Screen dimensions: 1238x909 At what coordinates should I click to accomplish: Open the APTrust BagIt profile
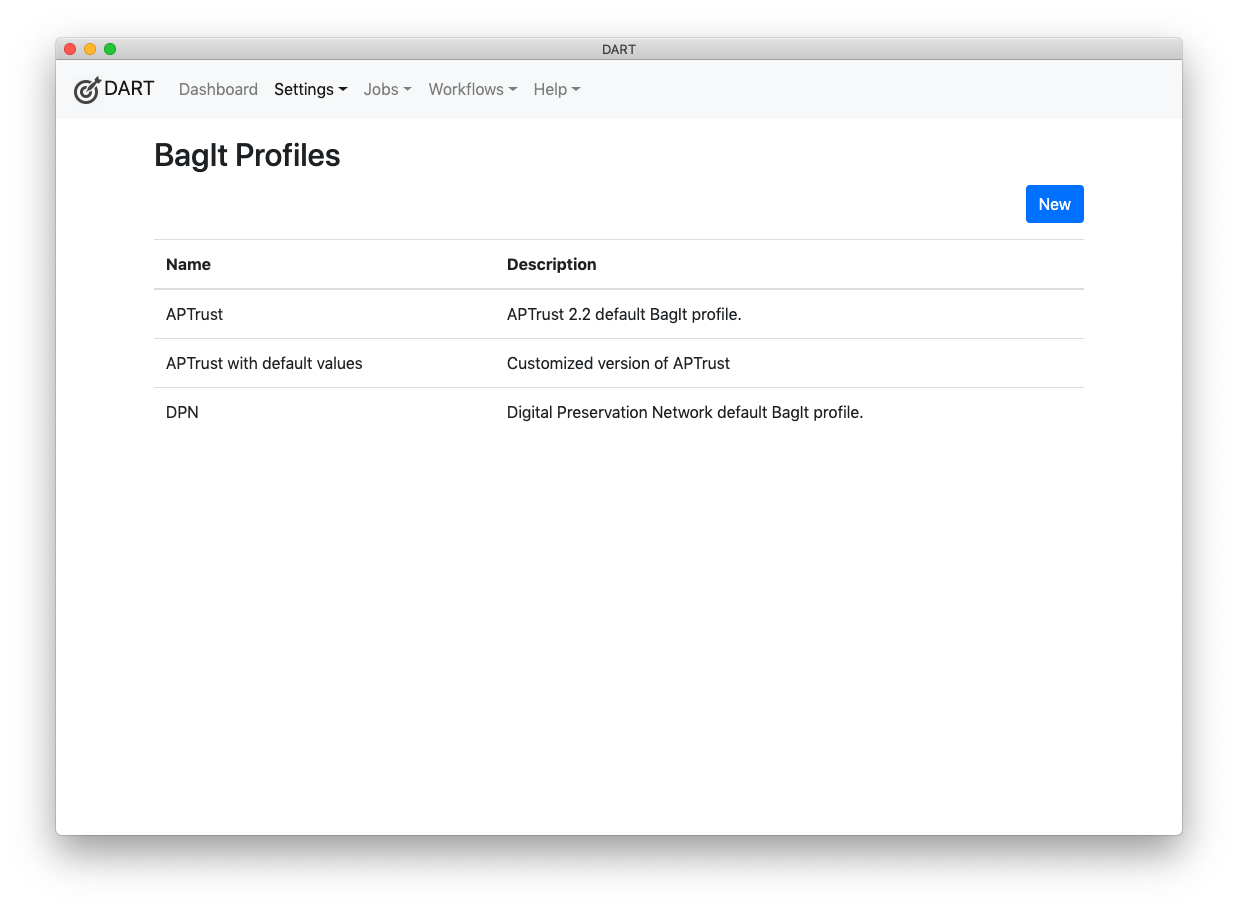[x=194, y=314]
